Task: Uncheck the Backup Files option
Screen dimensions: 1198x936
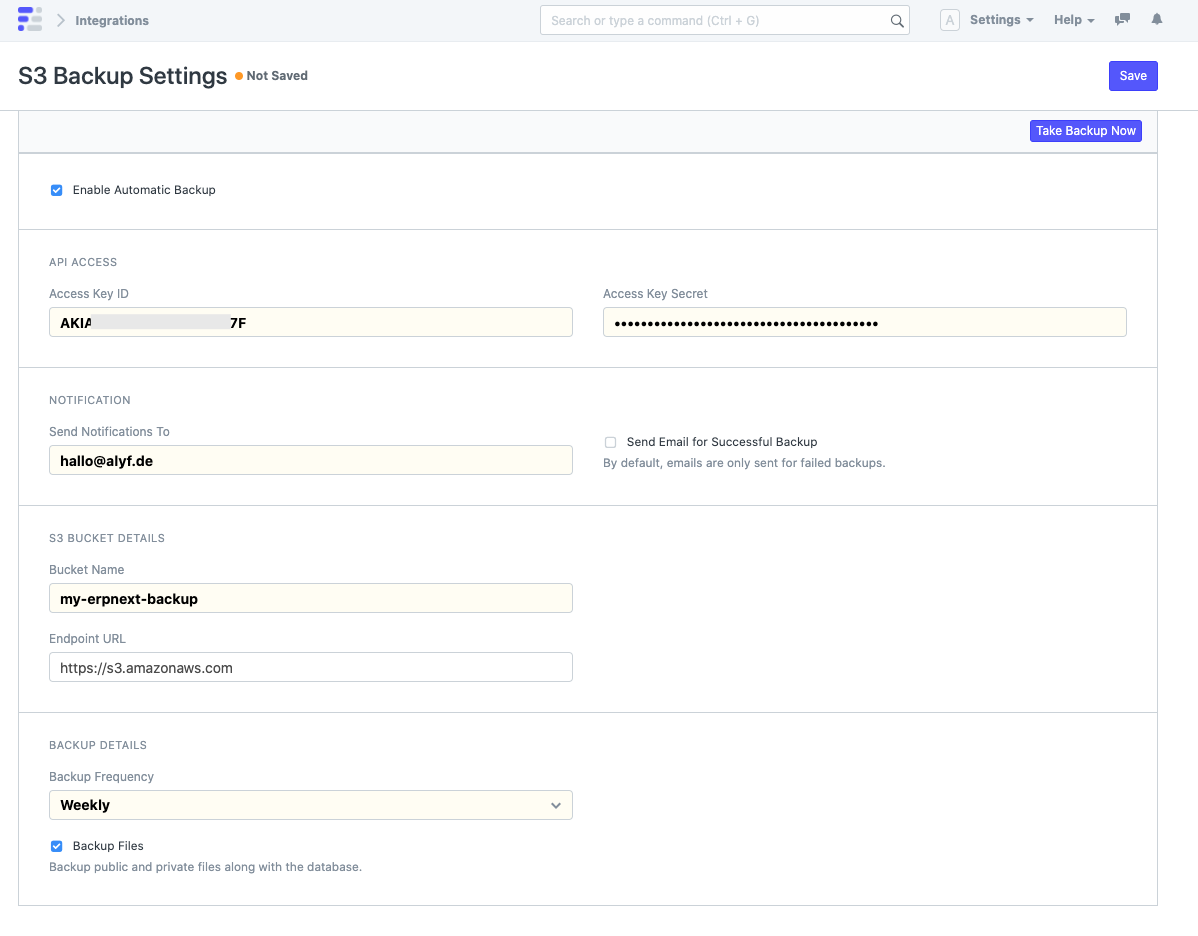Action: [56, 846]
